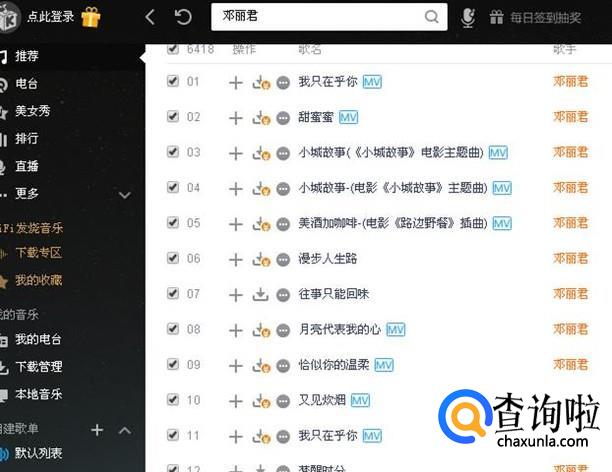The height and width of the screenshot is (472, 612).
Task: Click the 歌名 column header
Action: click(x=310, y=49)
